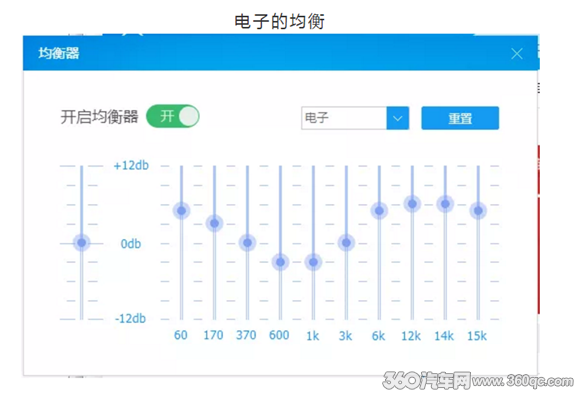The width and height of the screenshot is (580, 401).
Task: Click the preamp slider knob at 0db
Action: (82, 243)
